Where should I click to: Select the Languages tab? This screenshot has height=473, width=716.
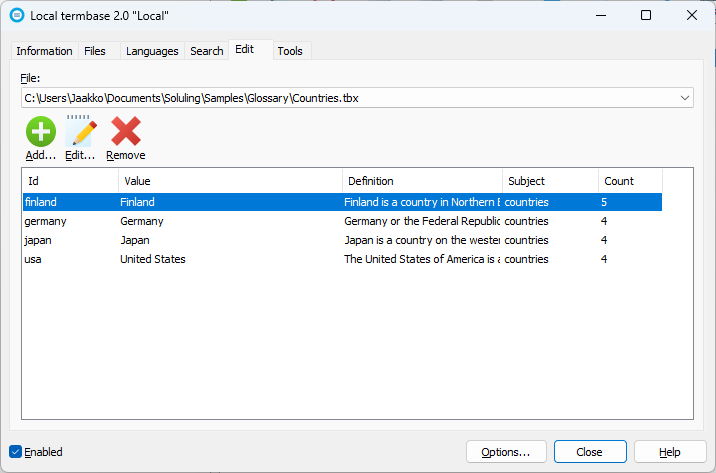153,51
